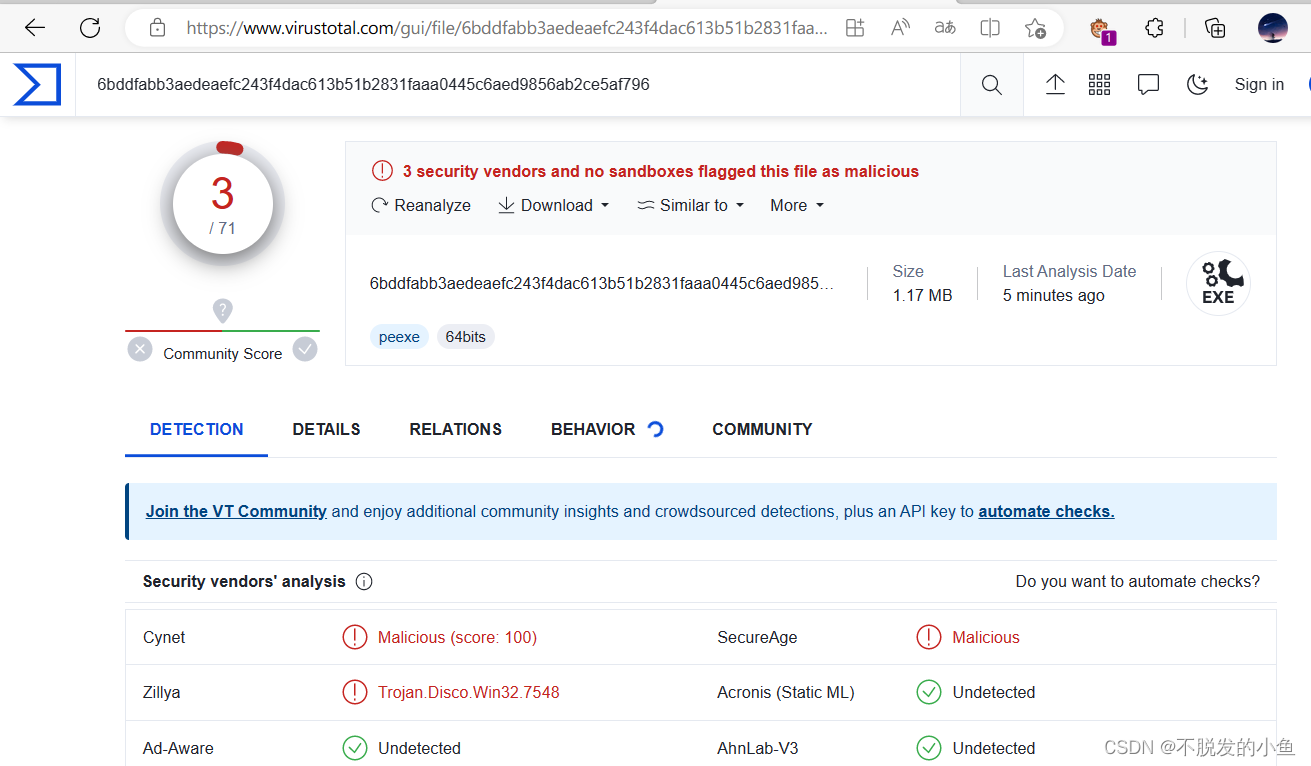The height and width of the screenshot is (766, 1311).
Task: View site info via lock icon
Action: pyautogui.click(x=157, y=28)
